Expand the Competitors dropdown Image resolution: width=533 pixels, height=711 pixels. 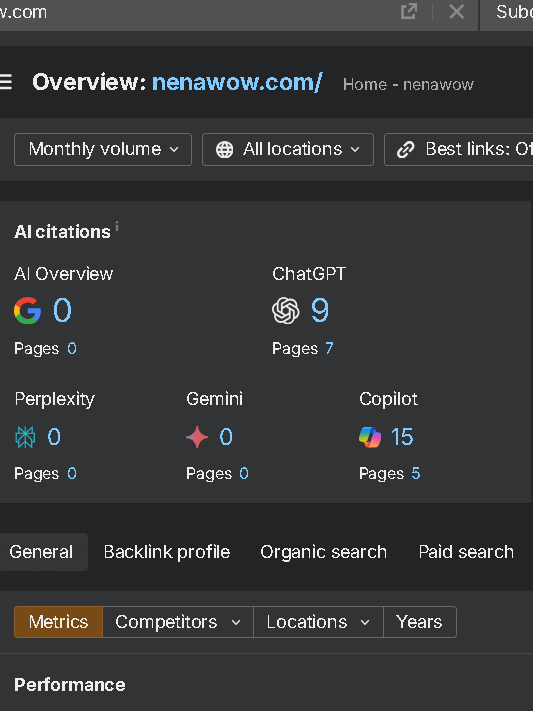coord(178,622)
